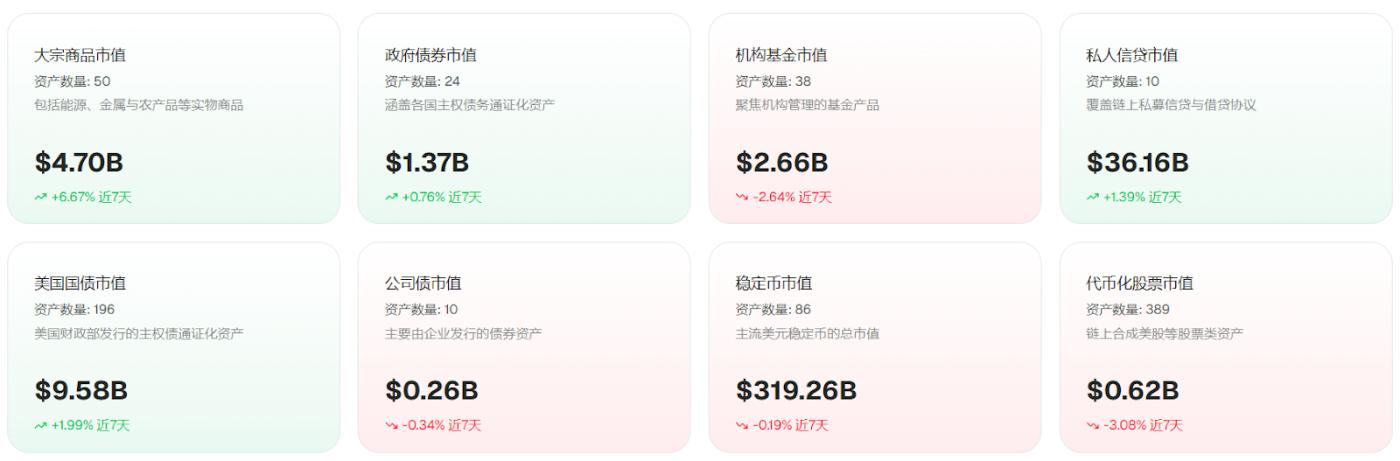The image size is (1400, 461).
Task: Select the 机构基金市值 heading
Action: 781,56
